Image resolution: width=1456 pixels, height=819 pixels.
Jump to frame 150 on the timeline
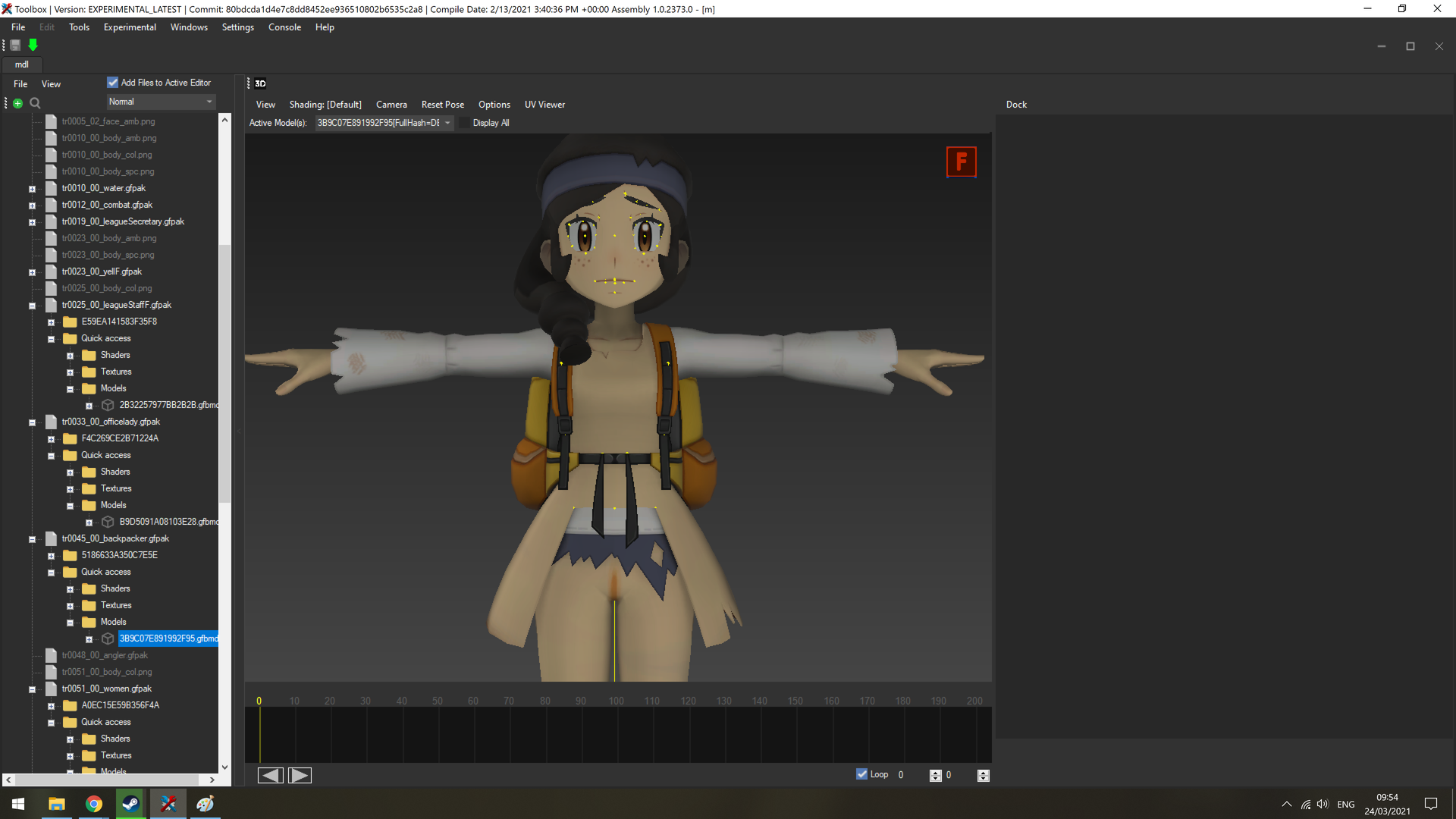click(795, 701)
